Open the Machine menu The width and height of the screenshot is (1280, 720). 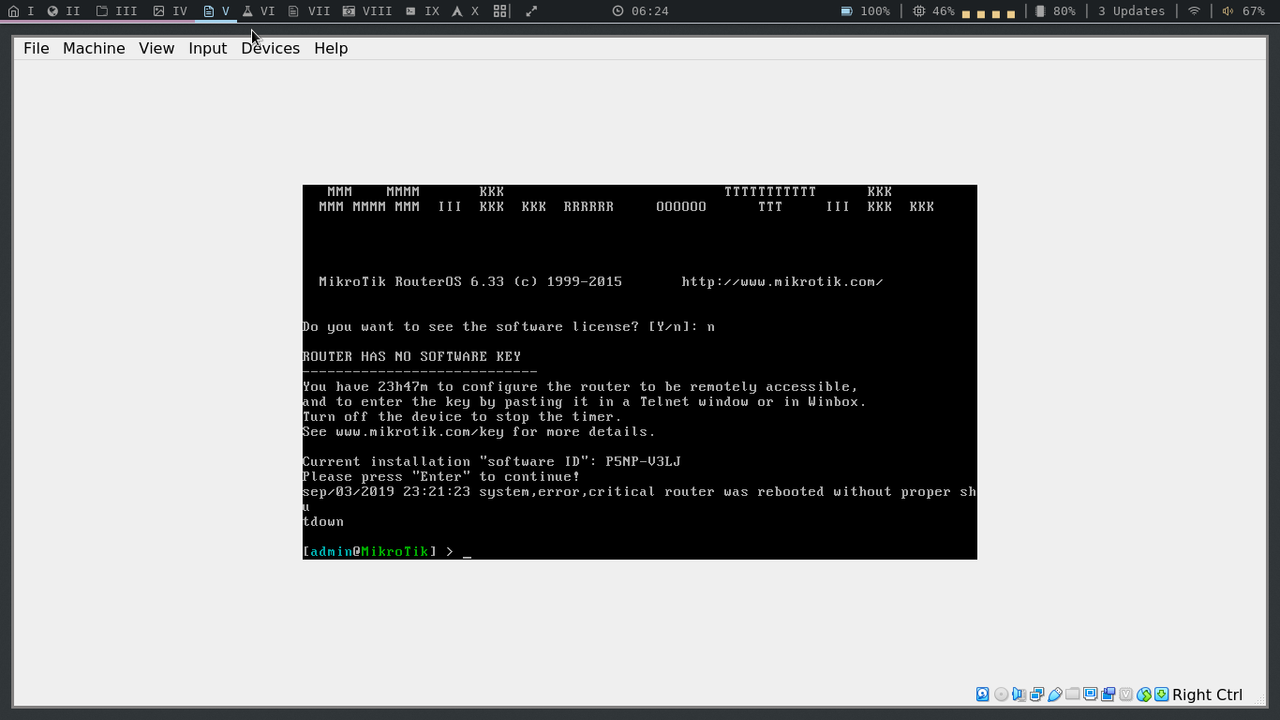coord(94,48)
